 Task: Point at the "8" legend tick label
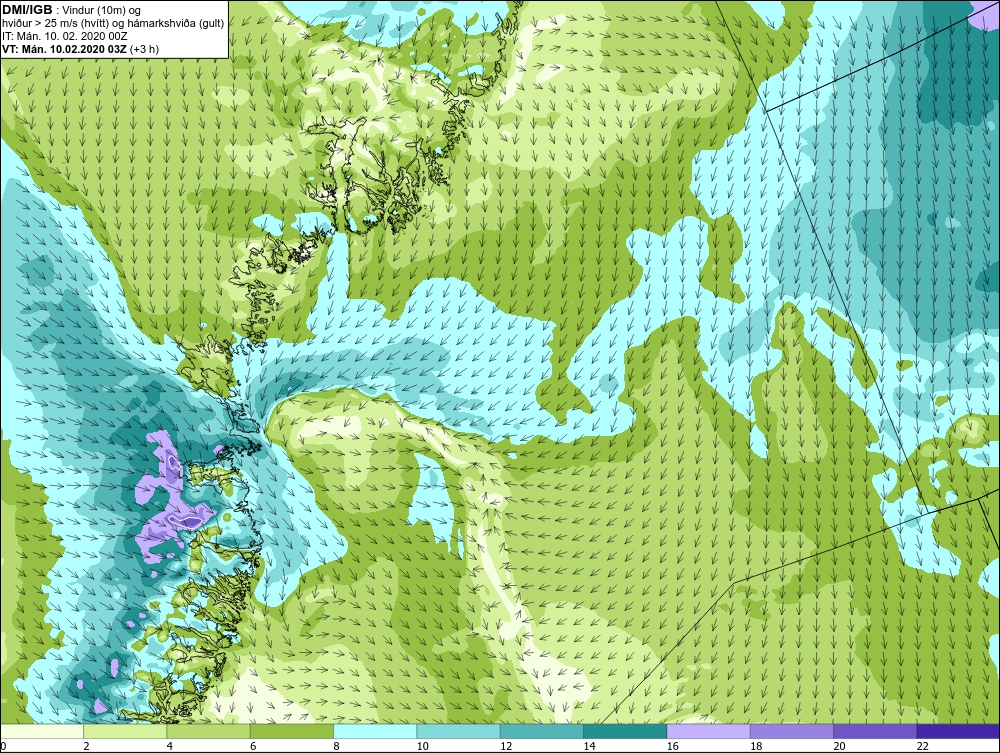(337, 746)
